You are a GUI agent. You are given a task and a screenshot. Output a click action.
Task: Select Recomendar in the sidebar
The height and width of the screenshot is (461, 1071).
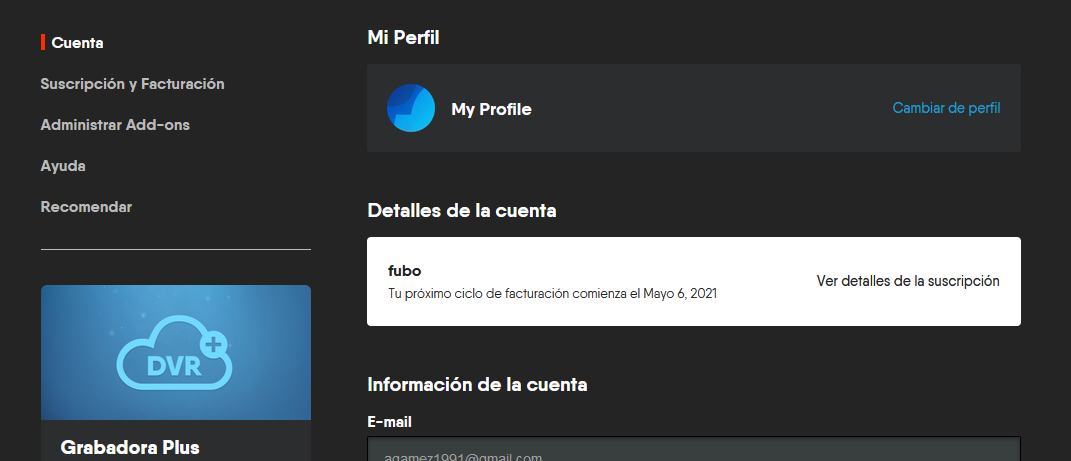[x=86, y=207]
